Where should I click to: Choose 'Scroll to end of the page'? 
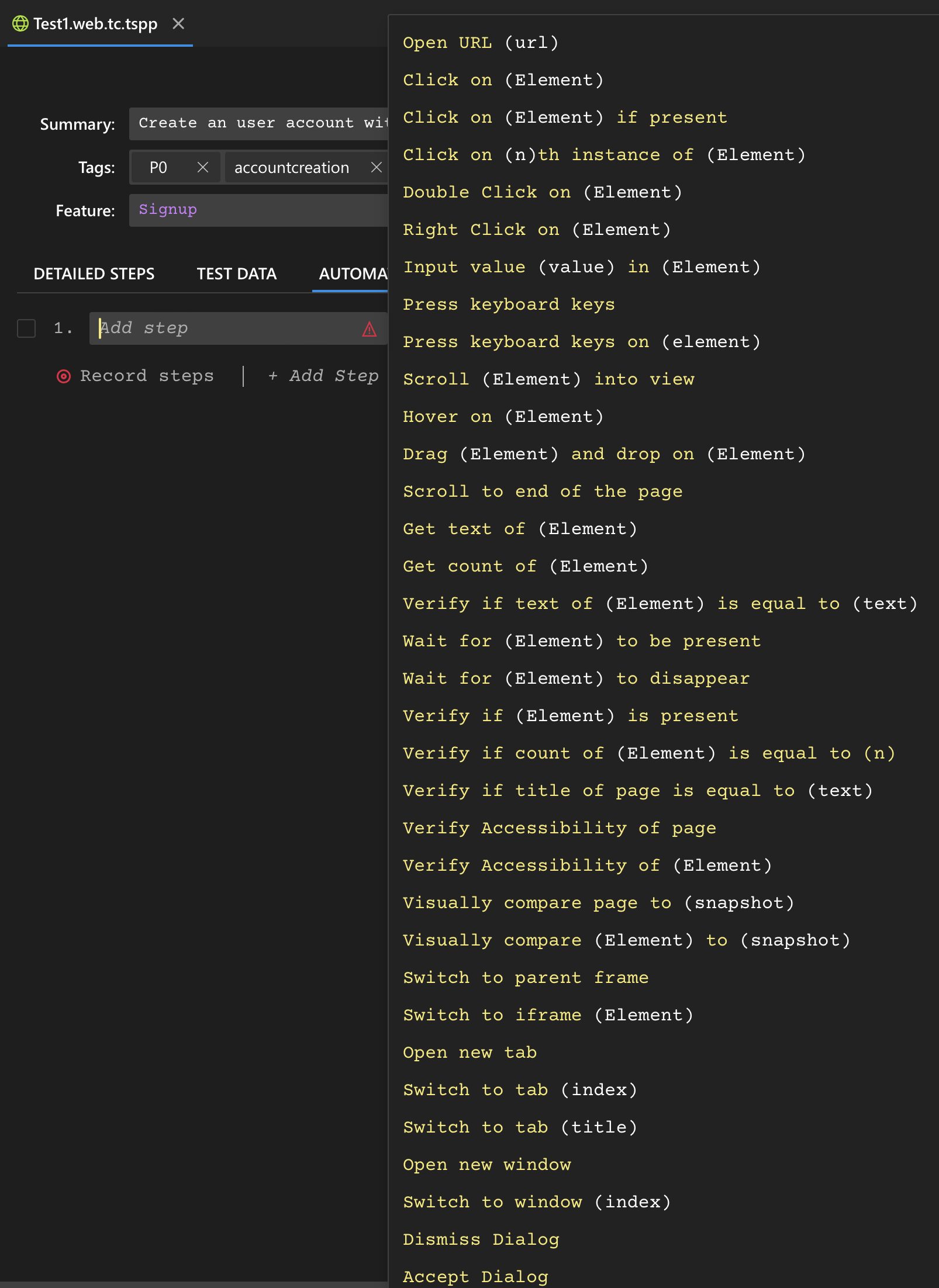542,491
